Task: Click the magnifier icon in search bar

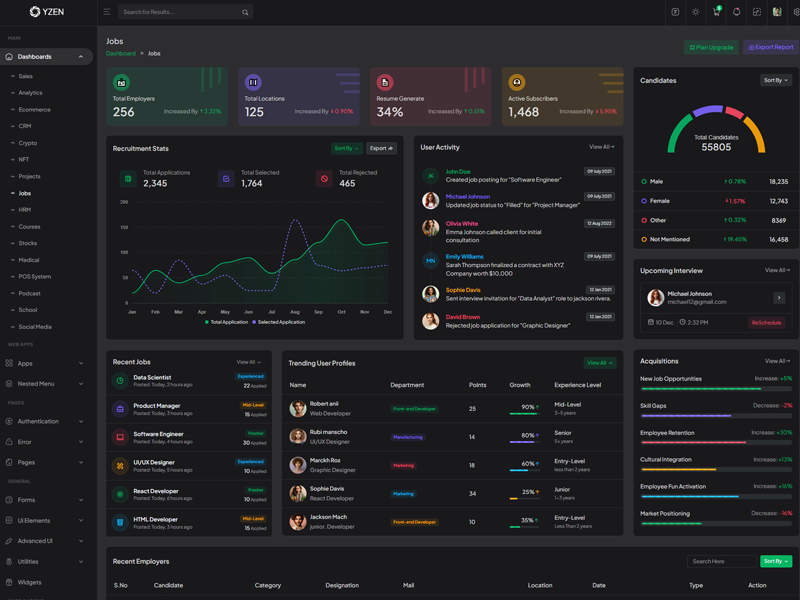Action: (245, 12)
